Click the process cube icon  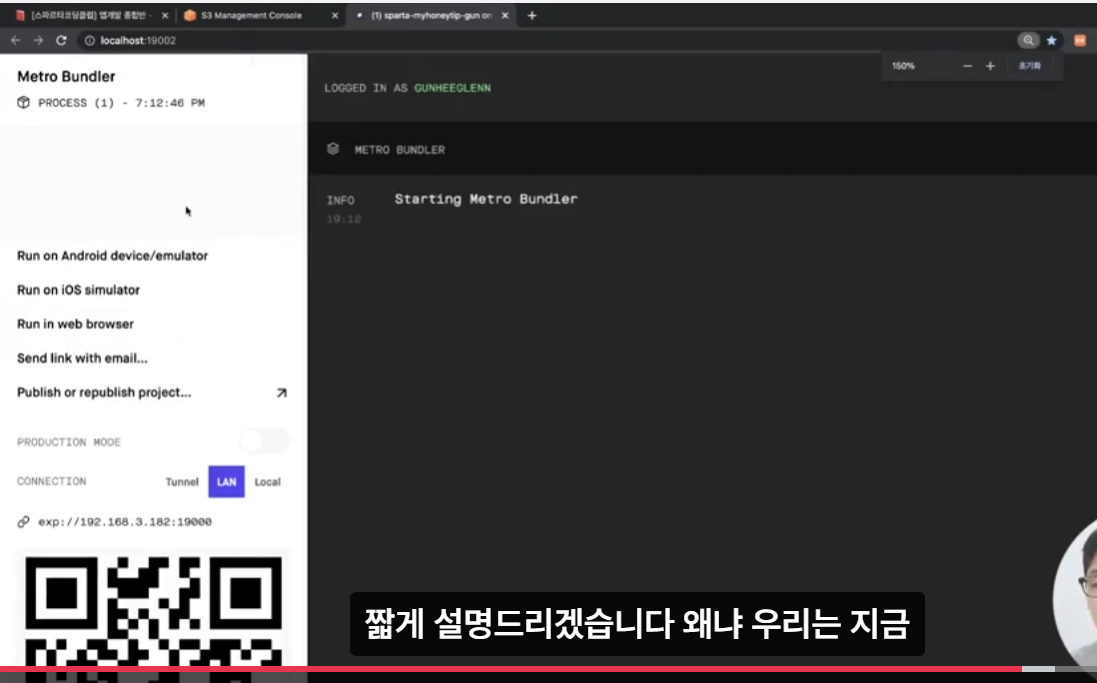24,103
